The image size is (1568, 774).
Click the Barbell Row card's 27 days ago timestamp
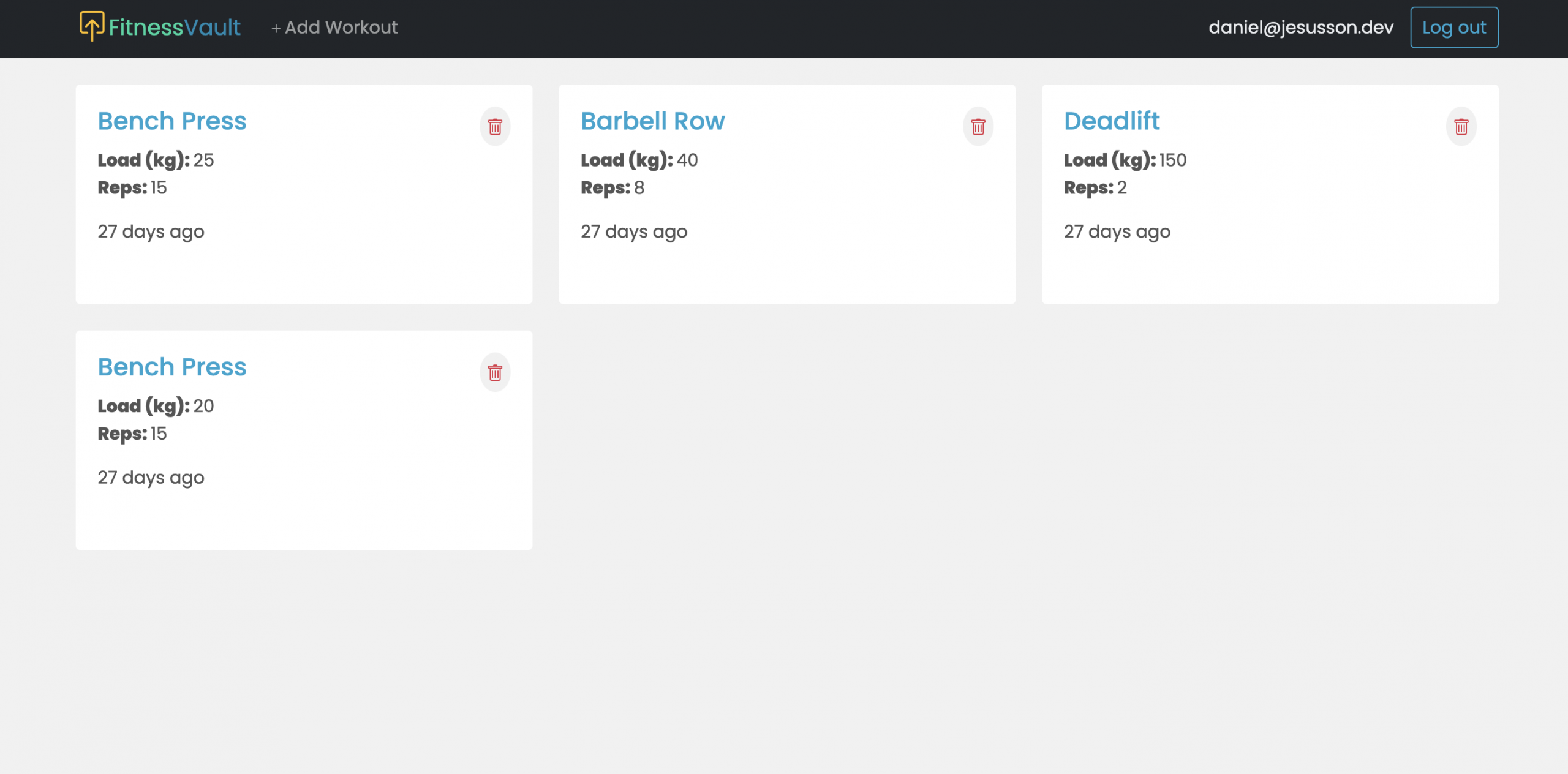click(x=633, y=231)
